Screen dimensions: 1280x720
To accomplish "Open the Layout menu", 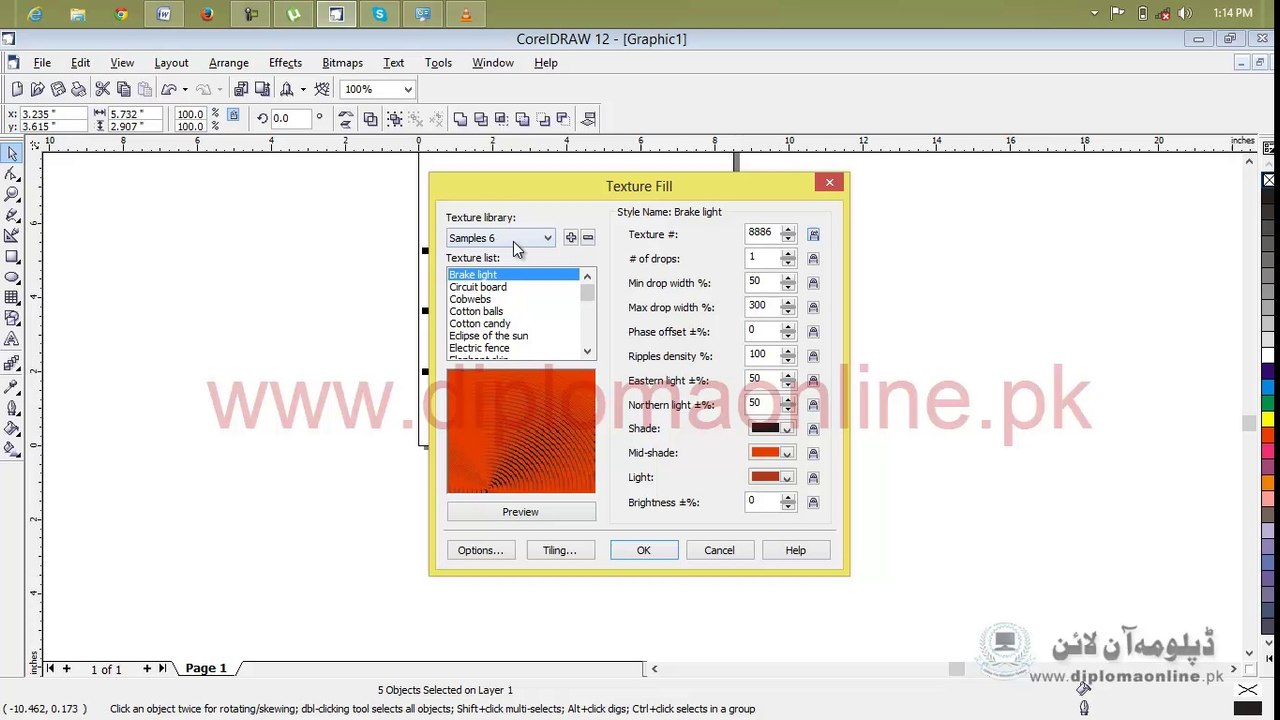I will pyautogui.click(x=171, y=63).
